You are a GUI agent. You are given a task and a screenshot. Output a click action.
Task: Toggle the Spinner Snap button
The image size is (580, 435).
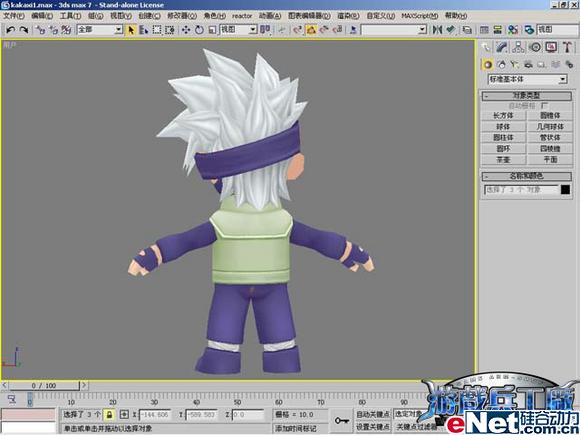tap(338, 30)
